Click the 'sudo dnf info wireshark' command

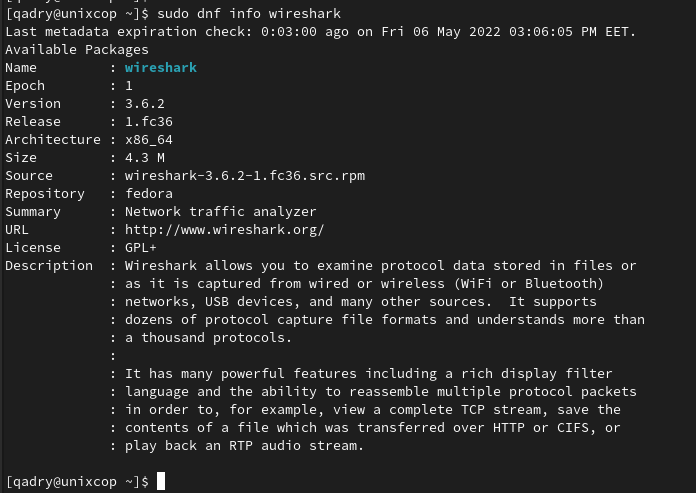click(249, 14)
